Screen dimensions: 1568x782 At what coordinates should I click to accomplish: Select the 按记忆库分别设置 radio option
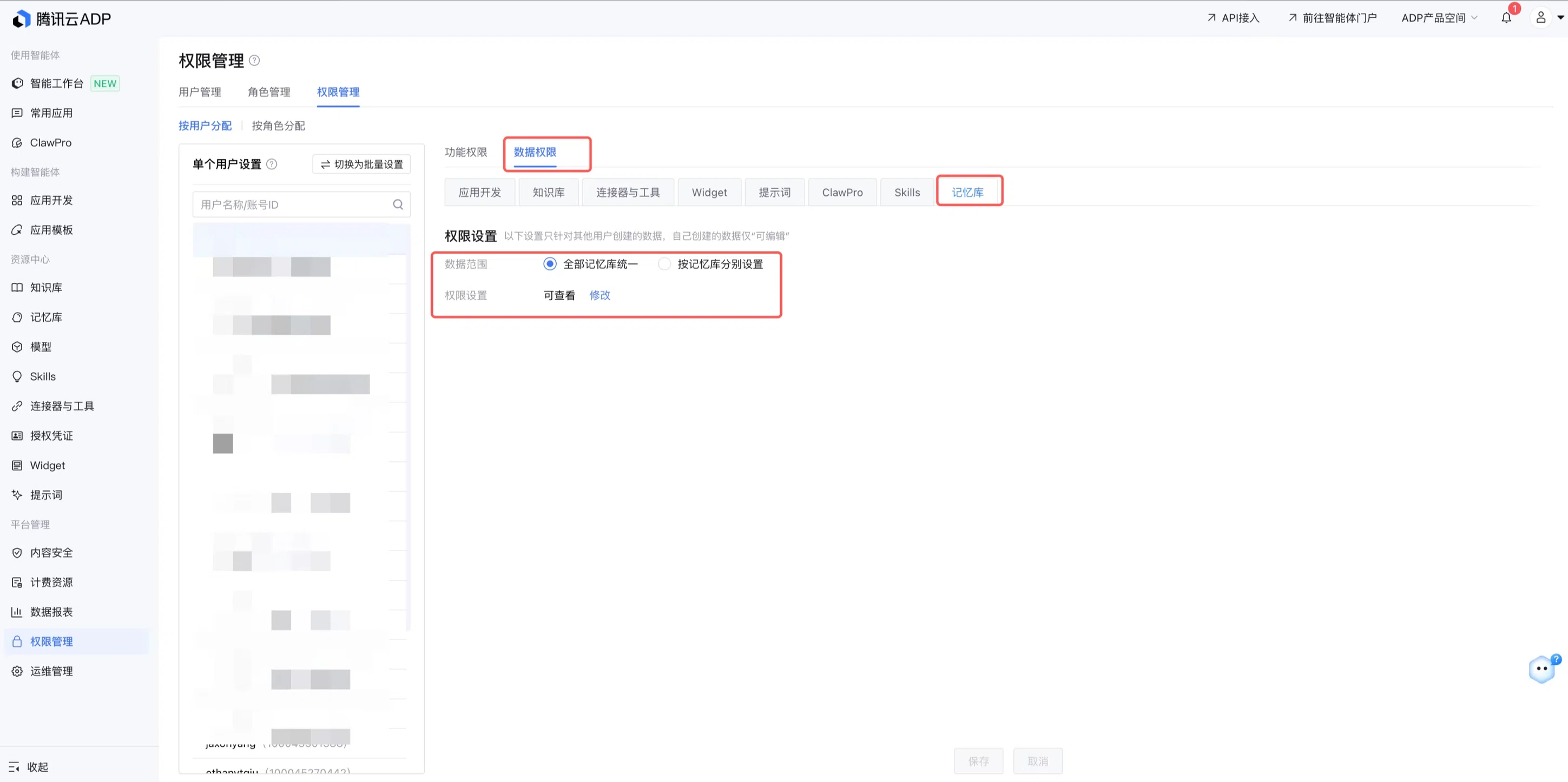(664, 263)
